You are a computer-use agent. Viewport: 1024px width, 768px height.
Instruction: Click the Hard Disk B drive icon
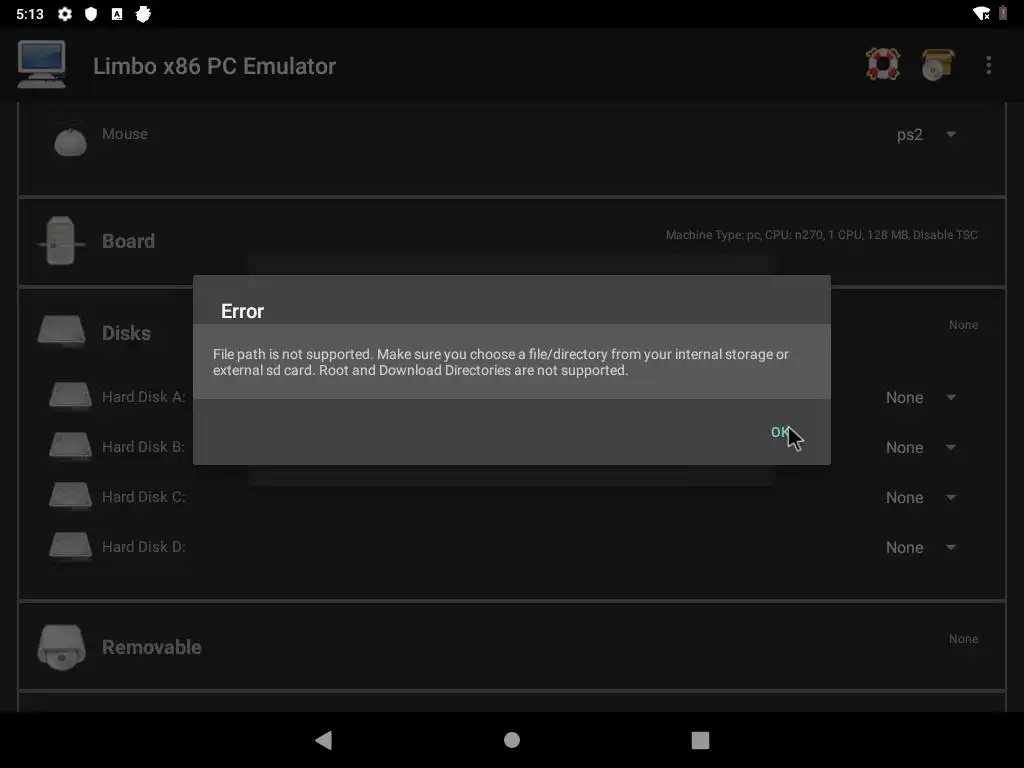point(71,446)
